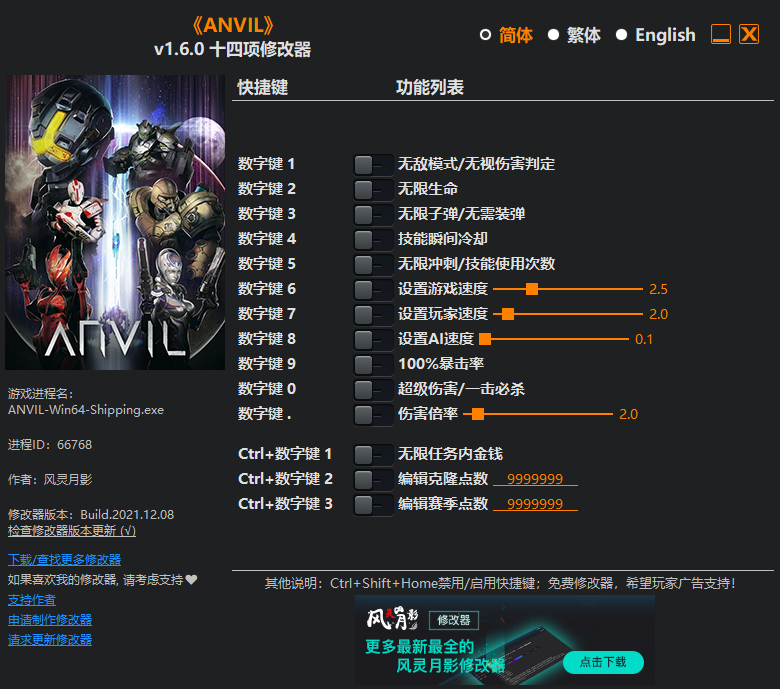Click the heart icon beside support text
The width and height of the screenshot is (780, 689).
pyautogui.click(x=192, y=580)
